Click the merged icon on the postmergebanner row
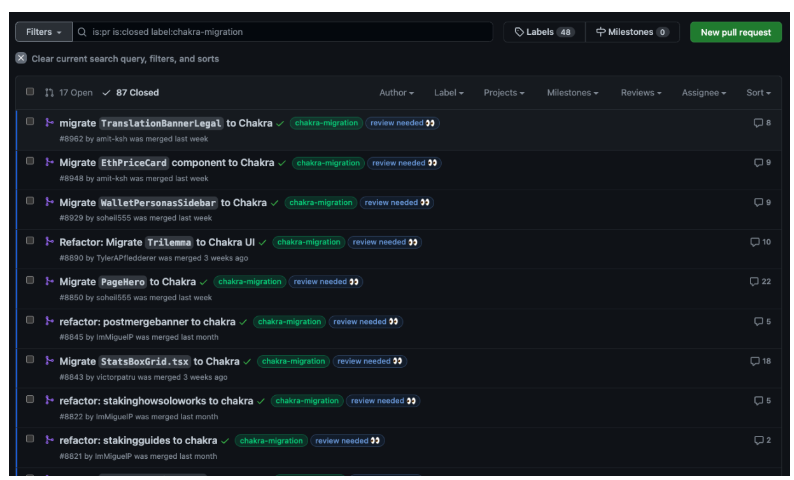 click(49, 321)
